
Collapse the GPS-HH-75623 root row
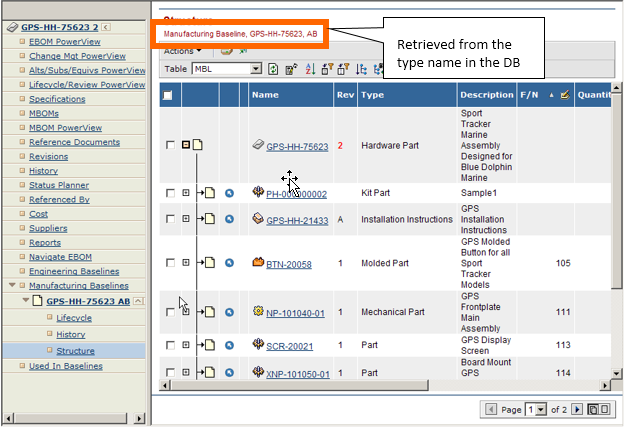click(186, 146)
